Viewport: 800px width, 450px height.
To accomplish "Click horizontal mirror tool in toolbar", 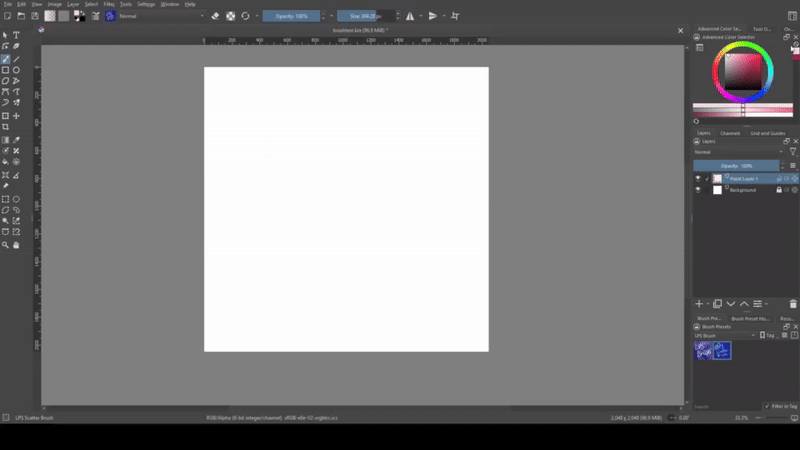I will [410, 16].
